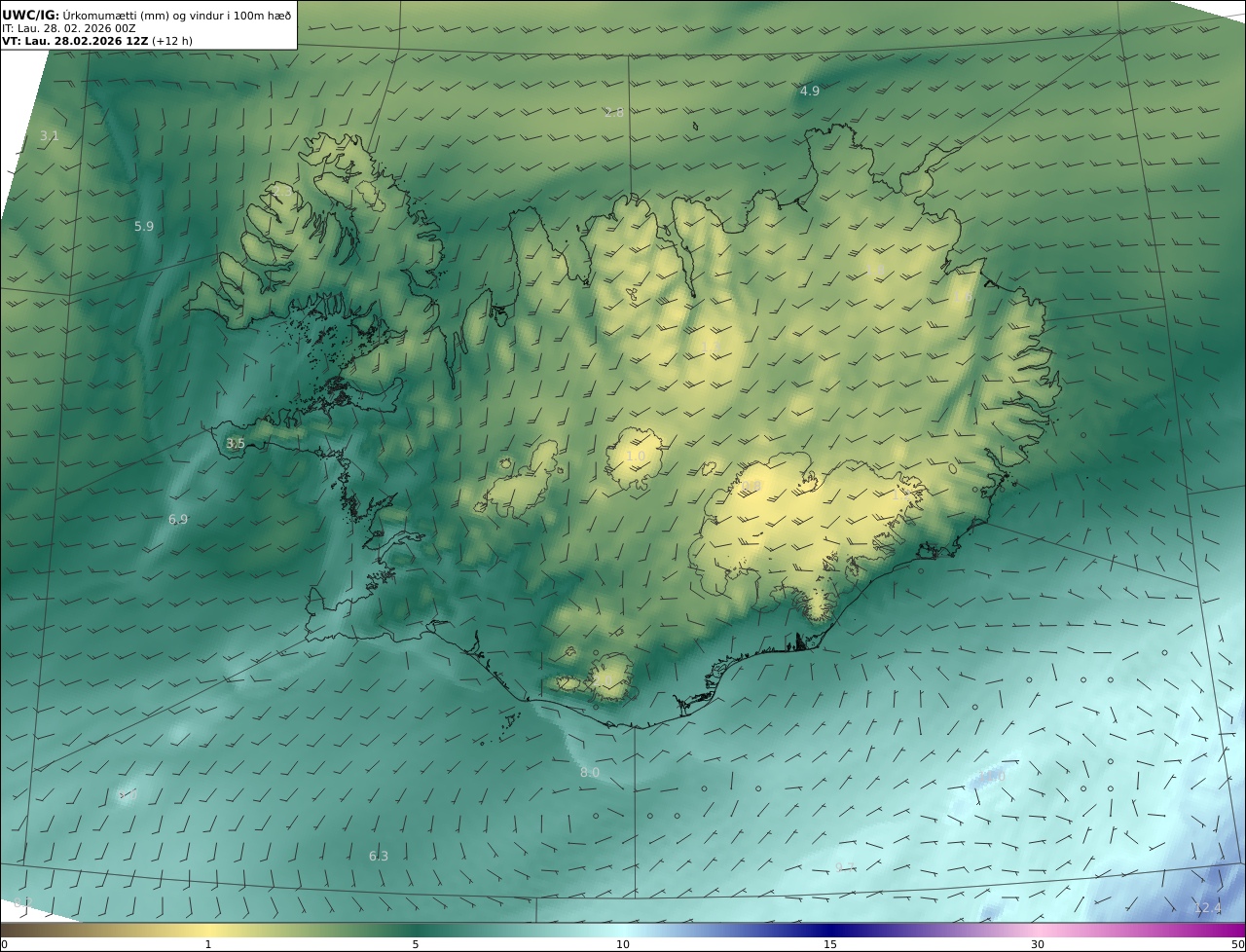The width and height of the screenshot is (1246, 952).
Task: Click the 5 tick on the colorbar
Action: coord(416,944)
